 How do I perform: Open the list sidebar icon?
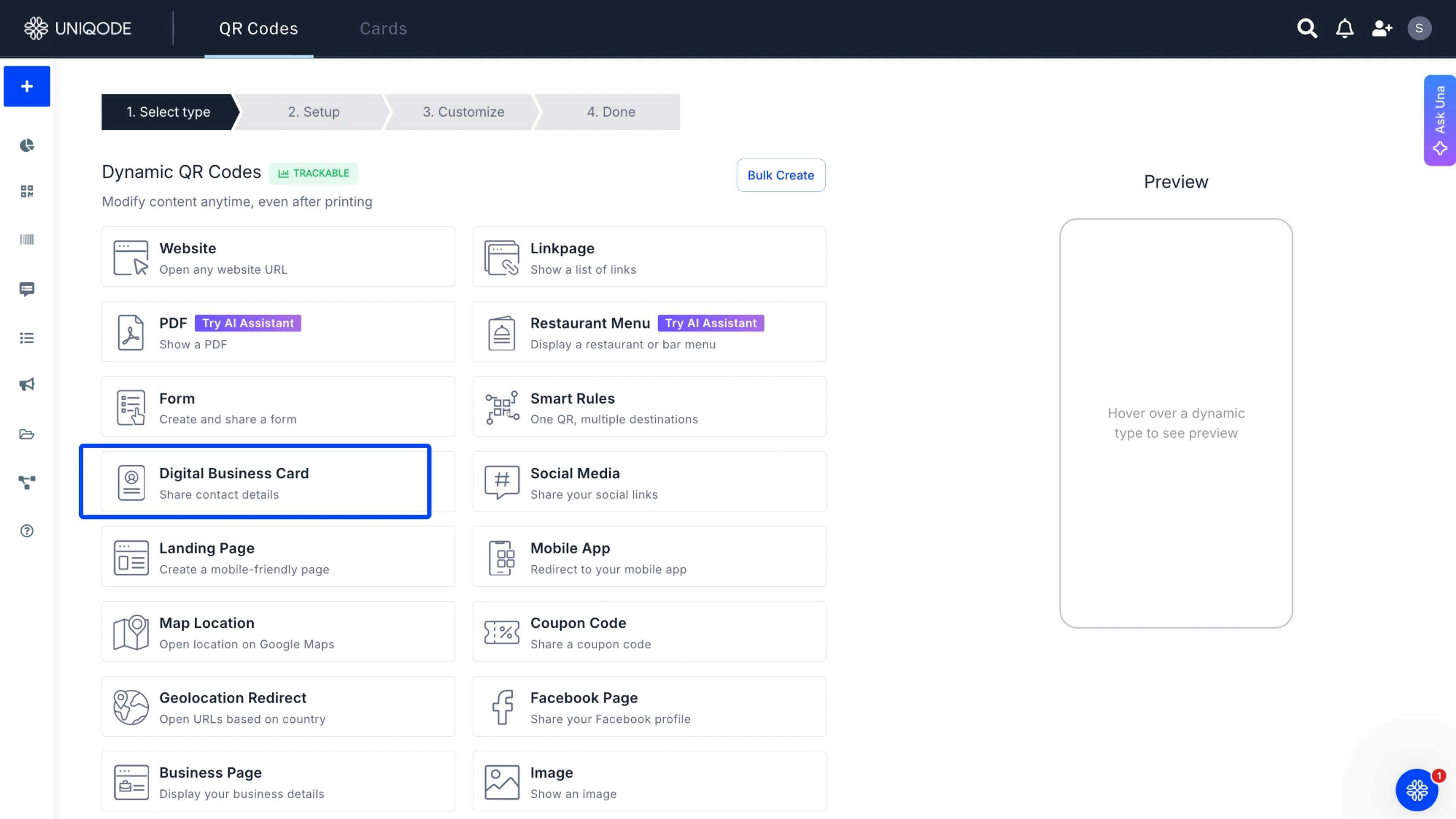[27, 338]
